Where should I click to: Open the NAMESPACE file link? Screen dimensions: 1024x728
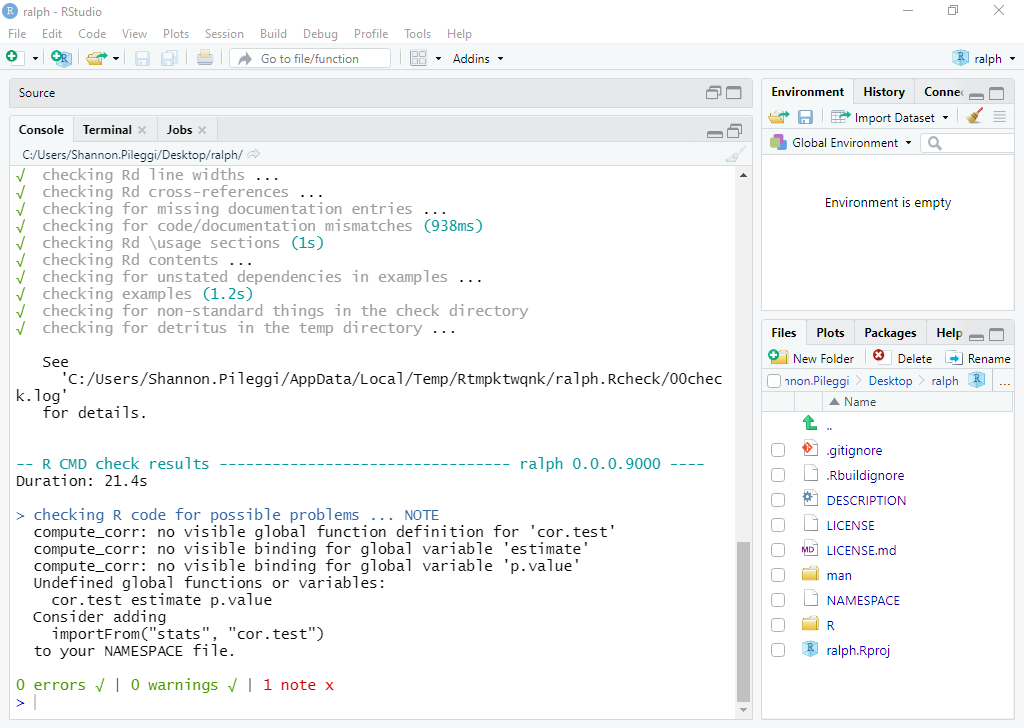pos(863,601)
